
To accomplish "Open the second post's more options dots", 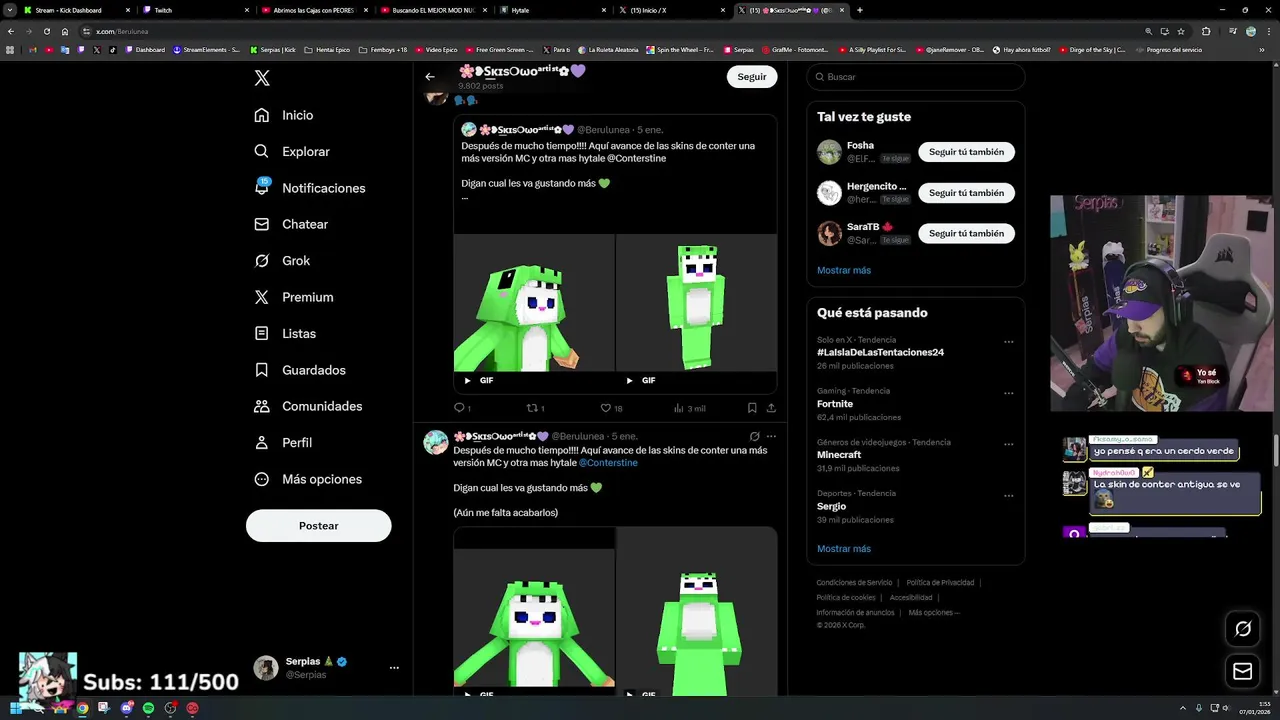I will [771, 436].
